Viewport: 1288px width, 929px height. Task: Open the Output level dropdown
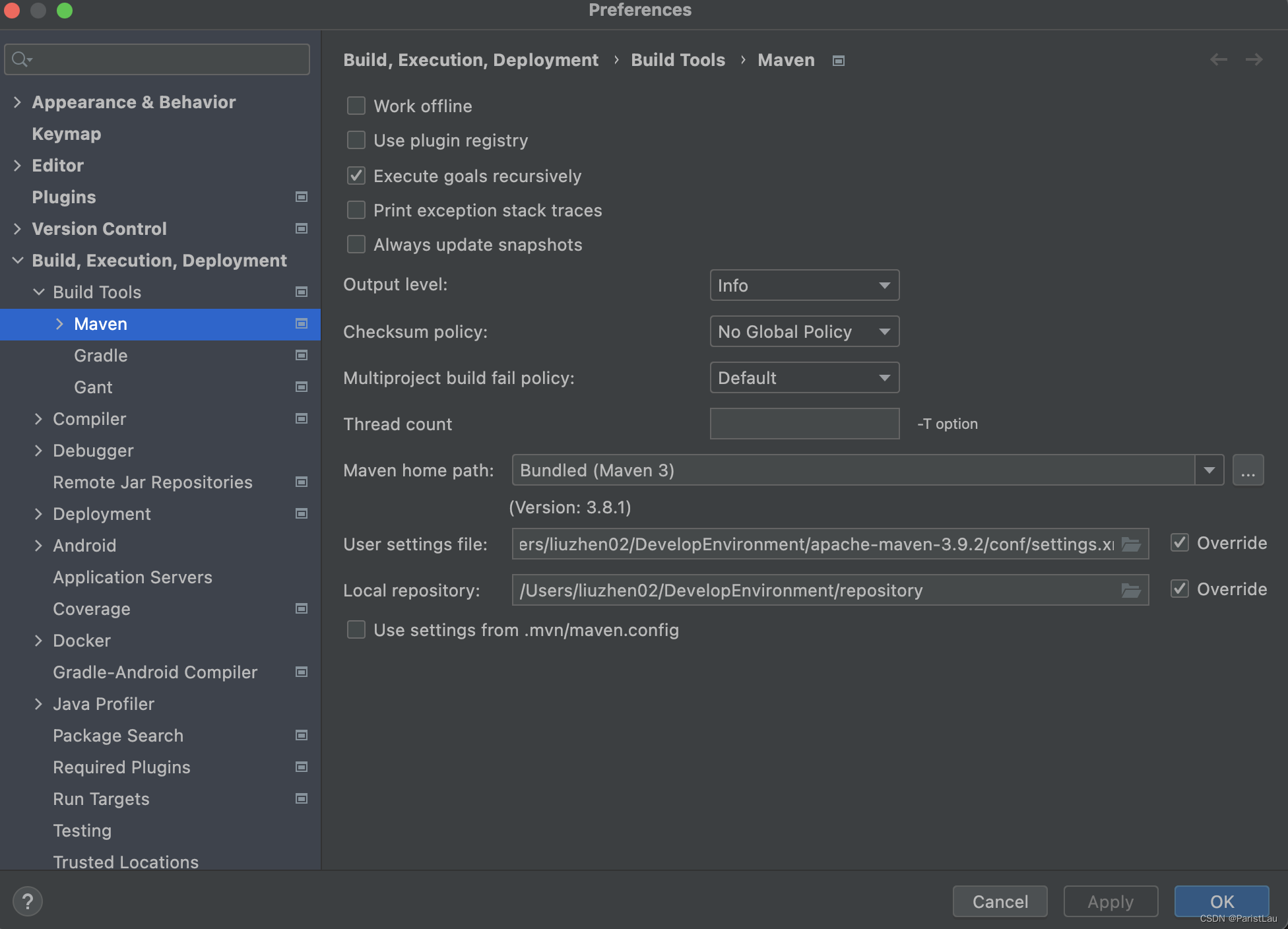804,285
